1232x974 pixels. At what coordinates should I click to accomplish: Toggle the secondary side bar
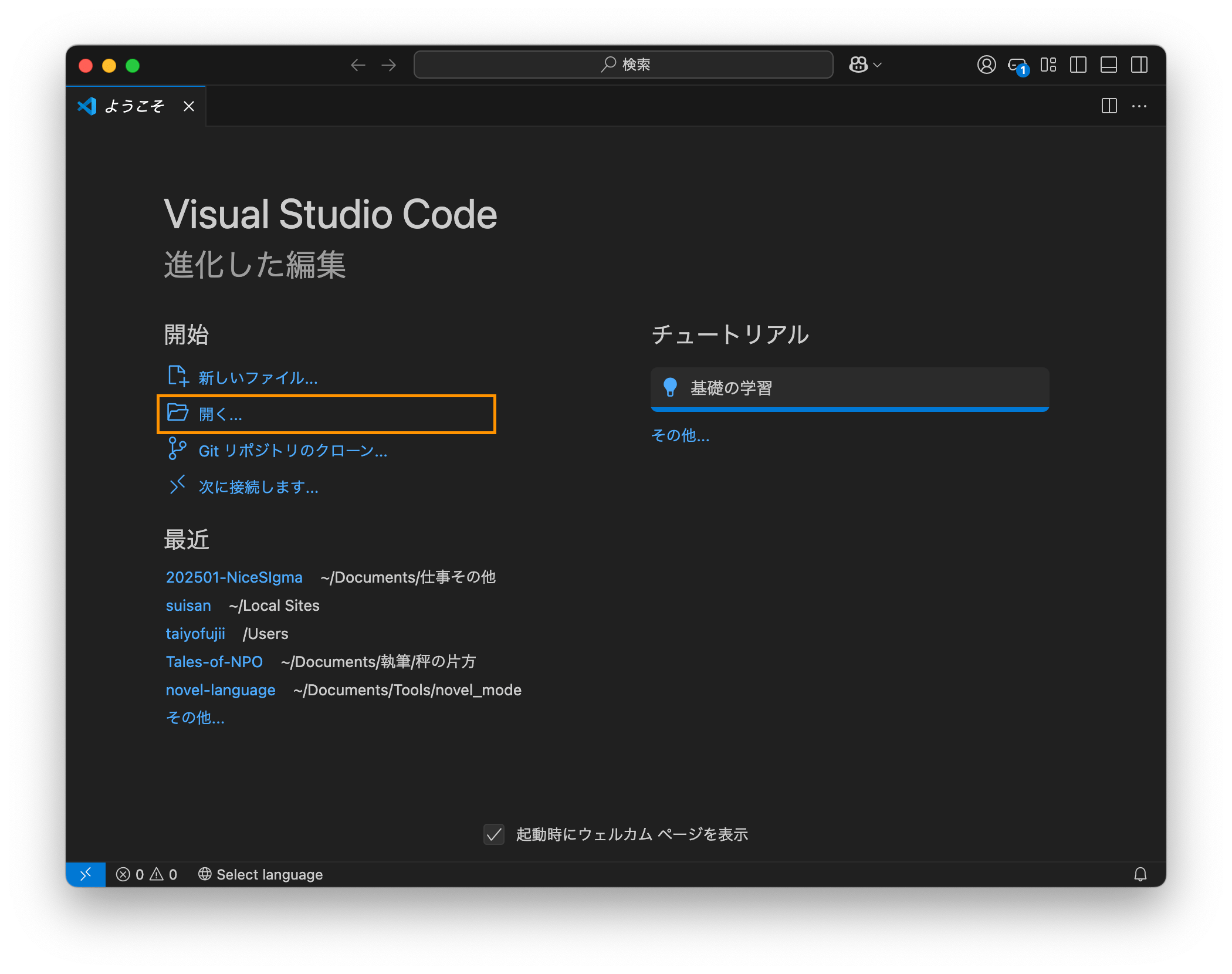tap(1139, 65)
